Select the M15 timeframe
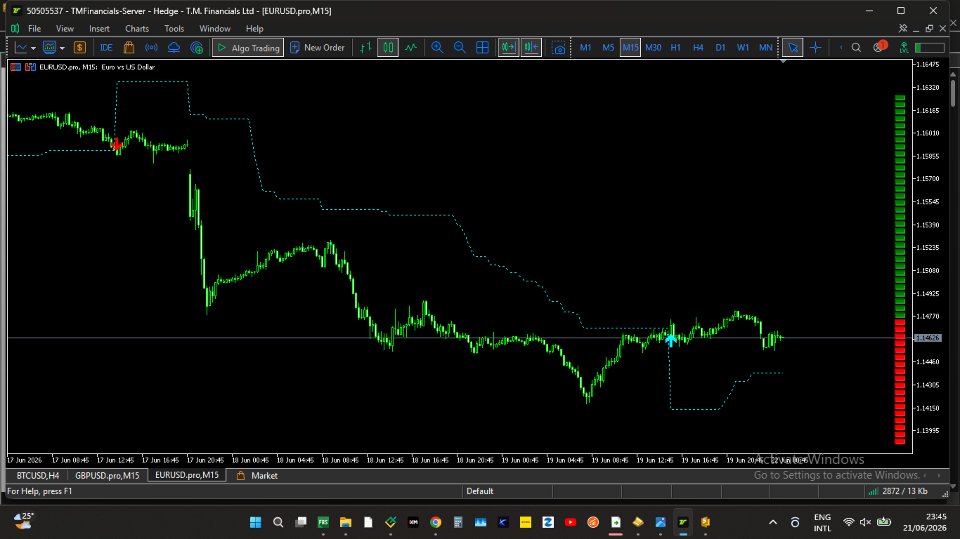 [x=630, y=47]
